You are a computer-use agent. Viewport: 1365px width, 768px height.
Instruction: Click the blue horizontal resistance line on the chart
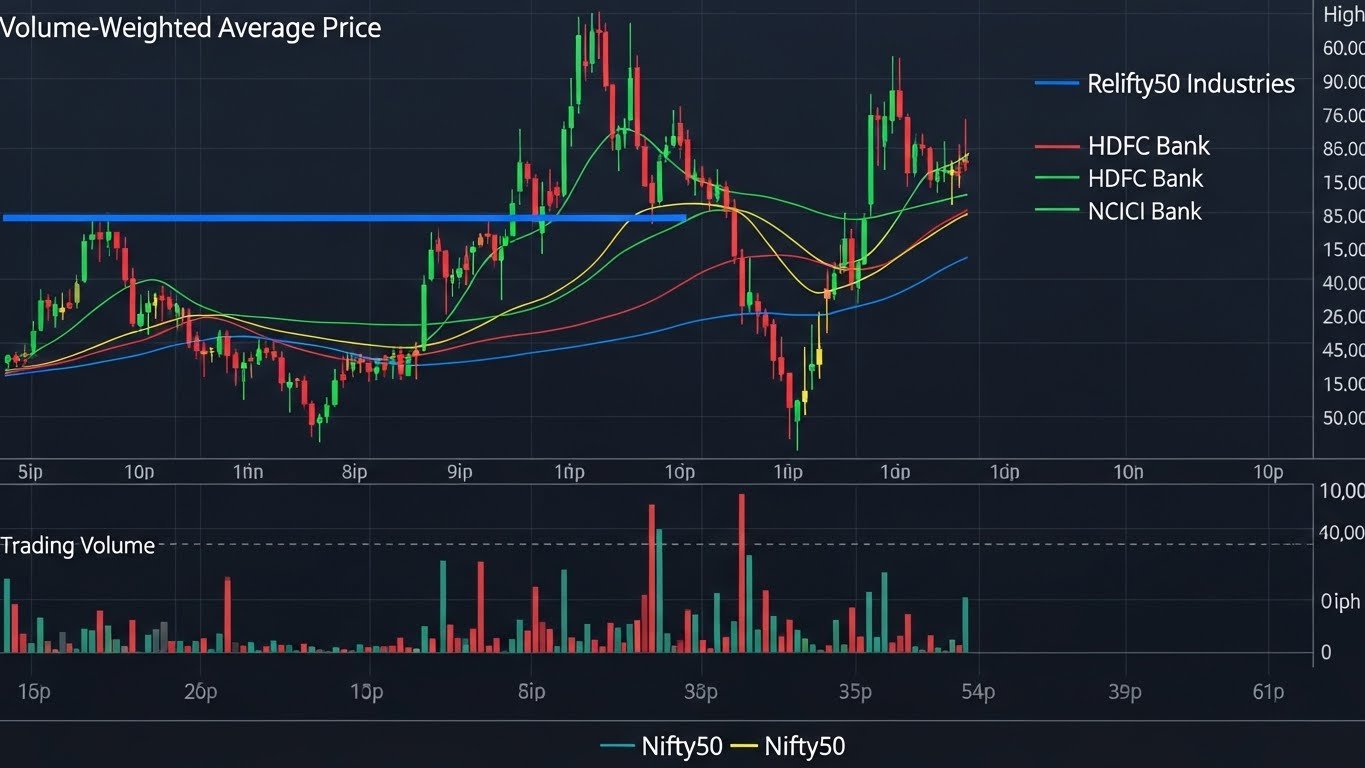point(340,216)
